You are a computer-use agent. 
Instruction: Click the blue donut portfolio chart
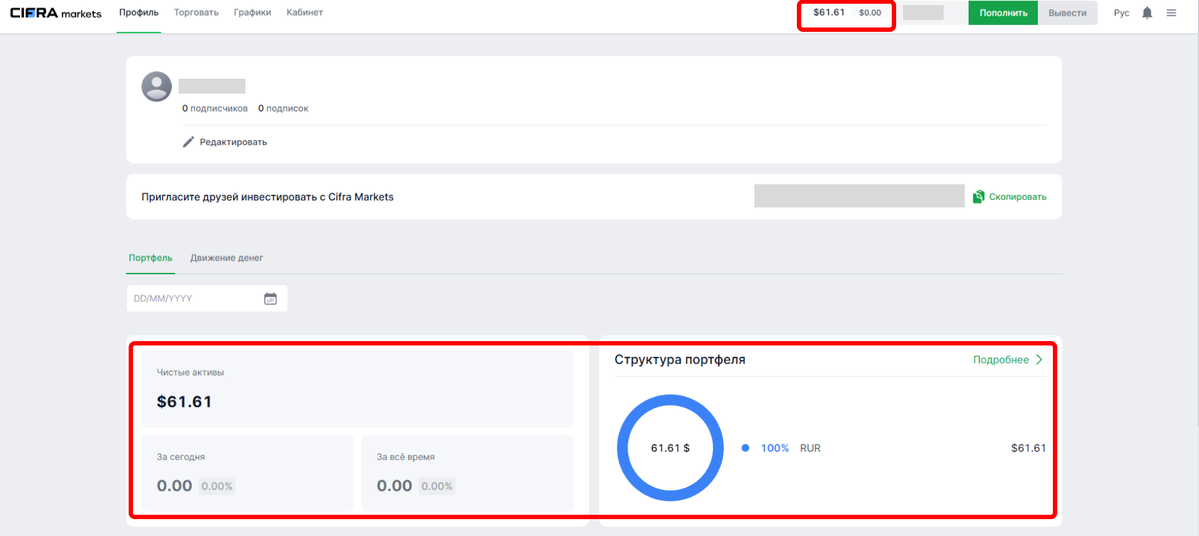[x=670, y=448]
